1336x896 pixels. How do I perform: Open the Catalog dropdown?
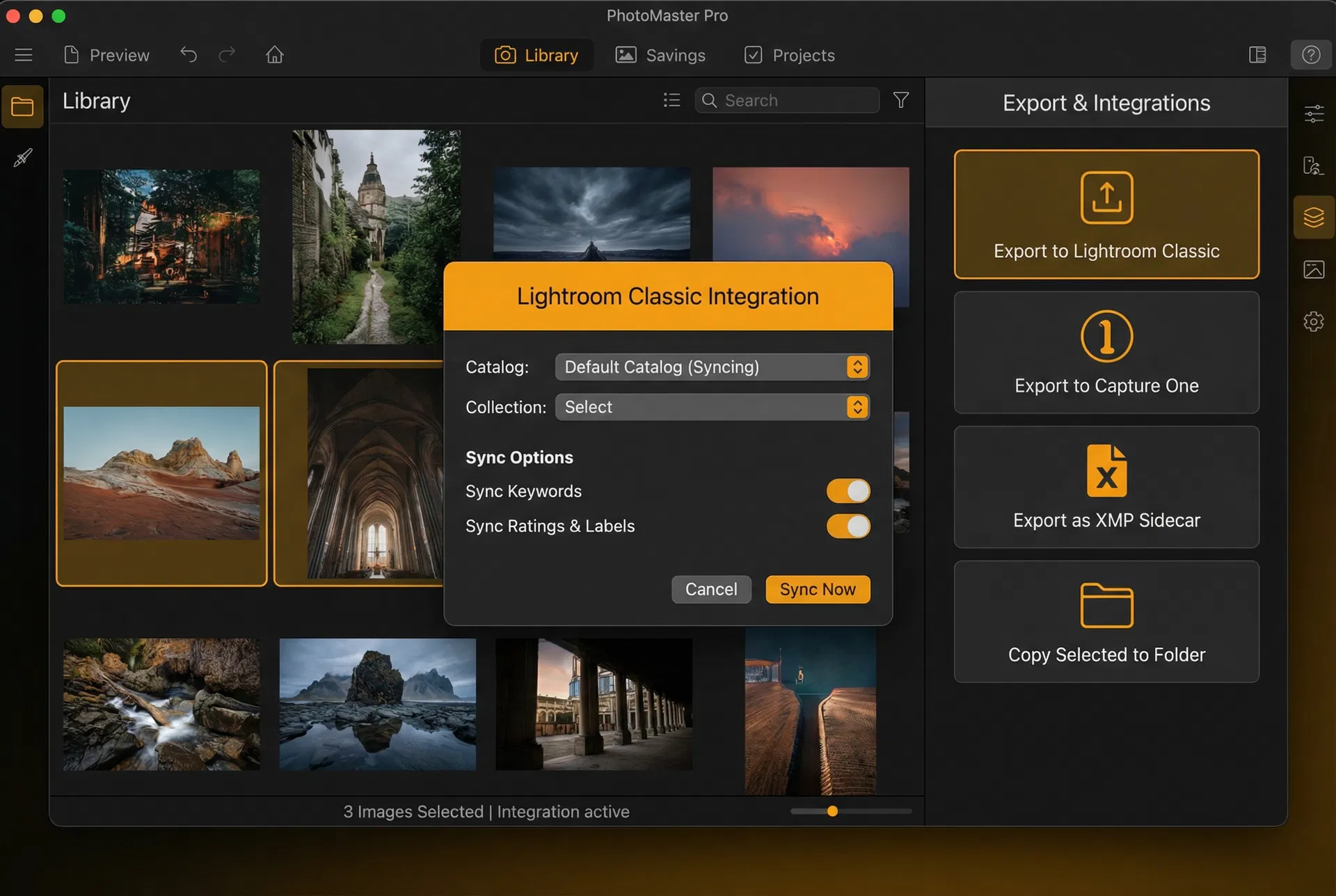[x=712, y=367]
